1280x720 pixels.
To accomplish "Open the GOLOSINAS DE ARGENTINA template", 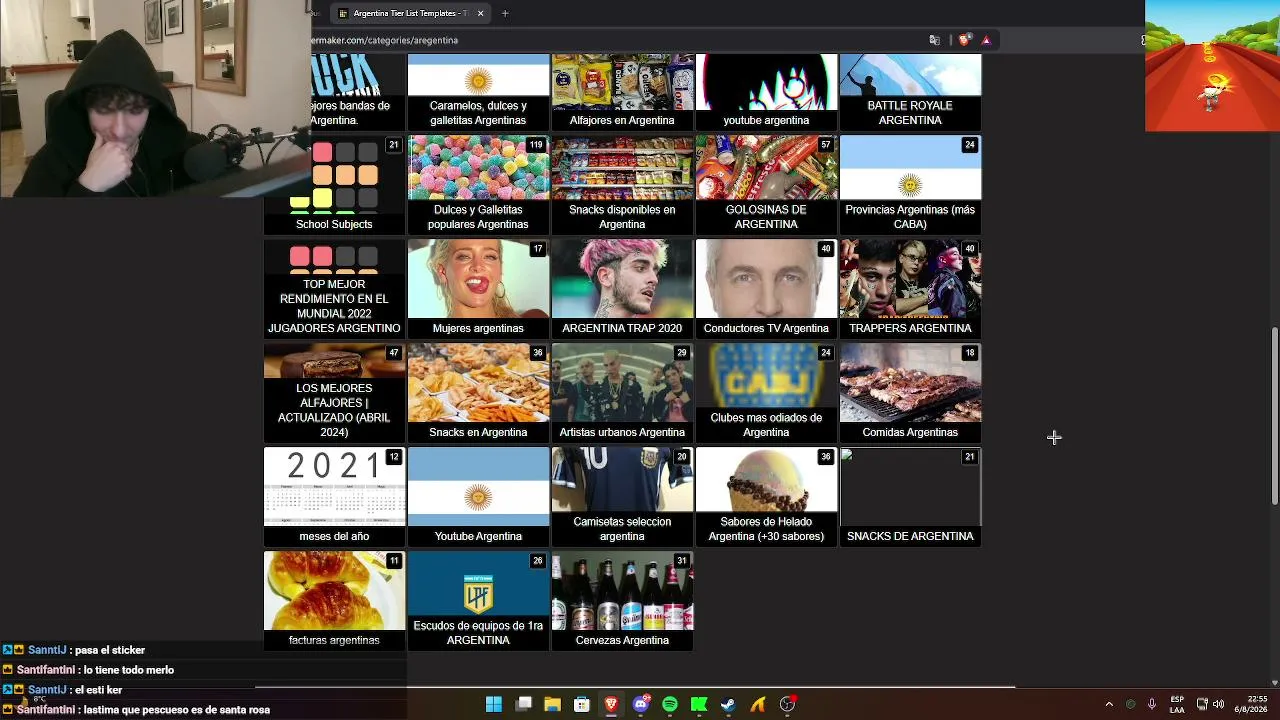I will click(766, 184).
